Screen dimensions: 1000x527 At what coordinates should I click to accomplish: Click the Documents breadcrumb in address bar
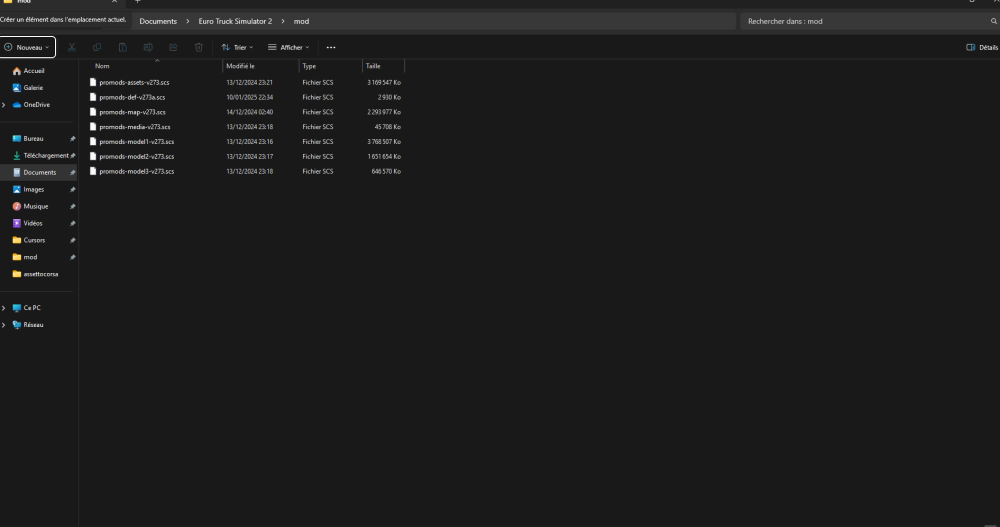click(158, 21)
